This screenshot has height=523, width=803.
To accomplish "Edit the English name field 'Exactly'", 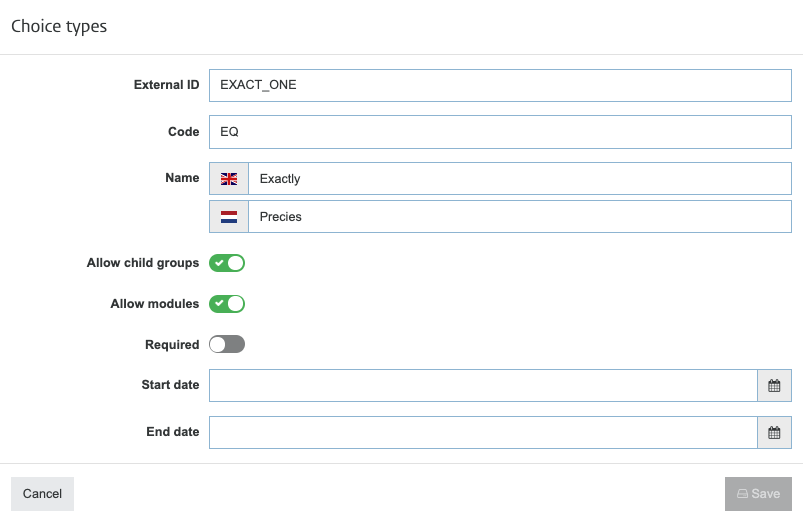I will click(x=520, y=179).
